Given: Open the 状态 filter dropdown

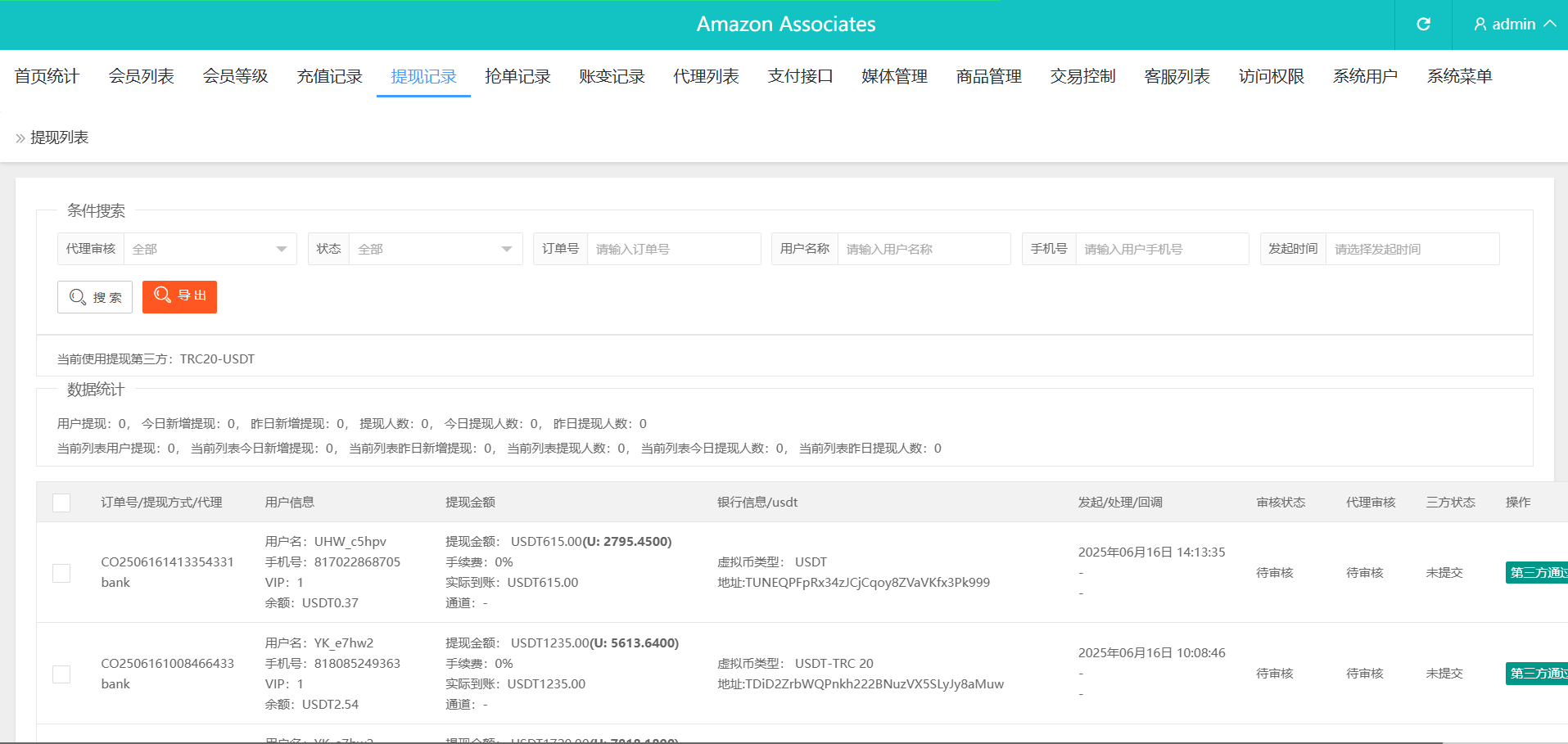Looking at the screenshot, I should (435, 249).
